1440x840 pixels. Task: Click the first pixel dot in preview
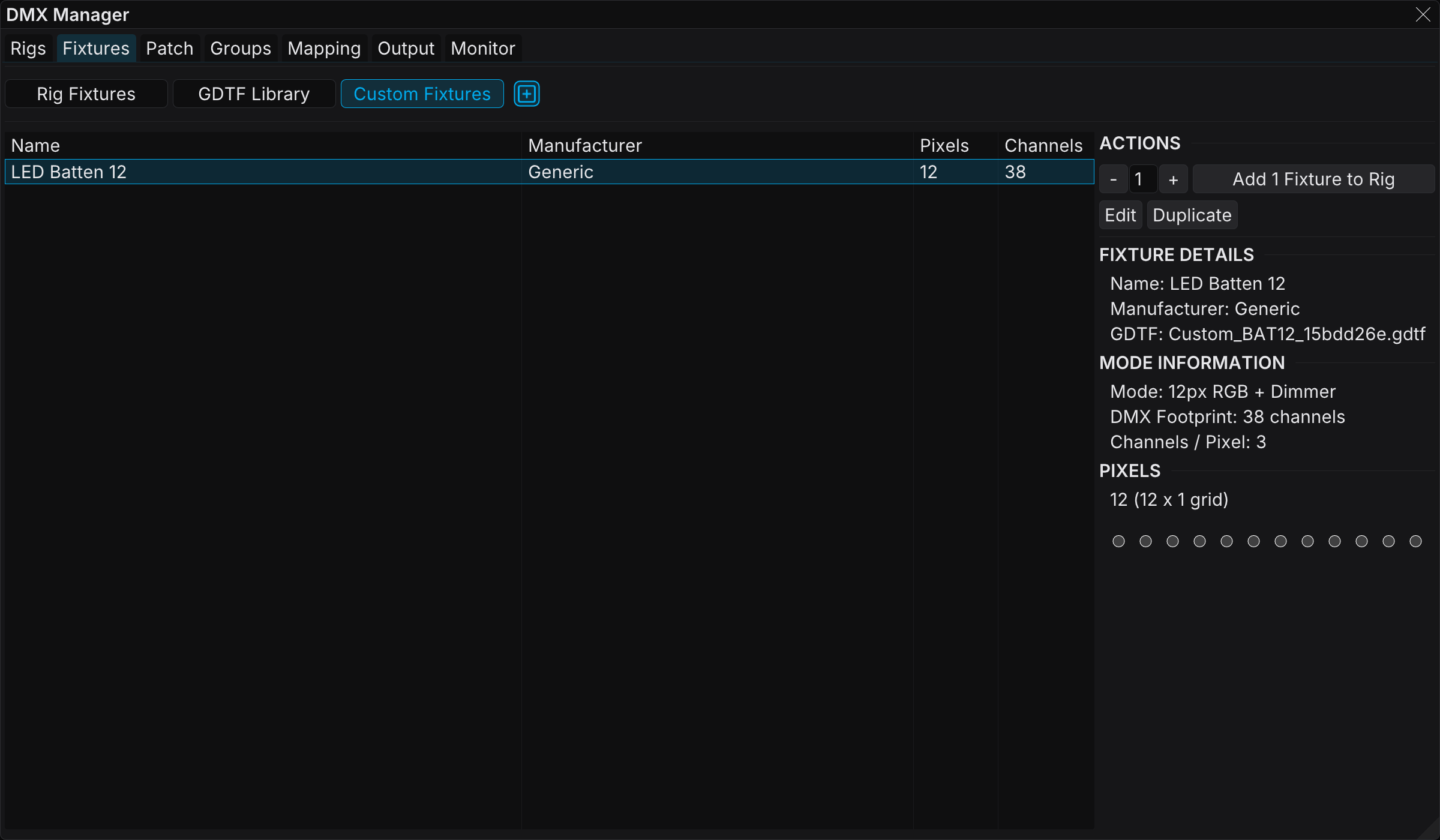(x=1118, y=542)
